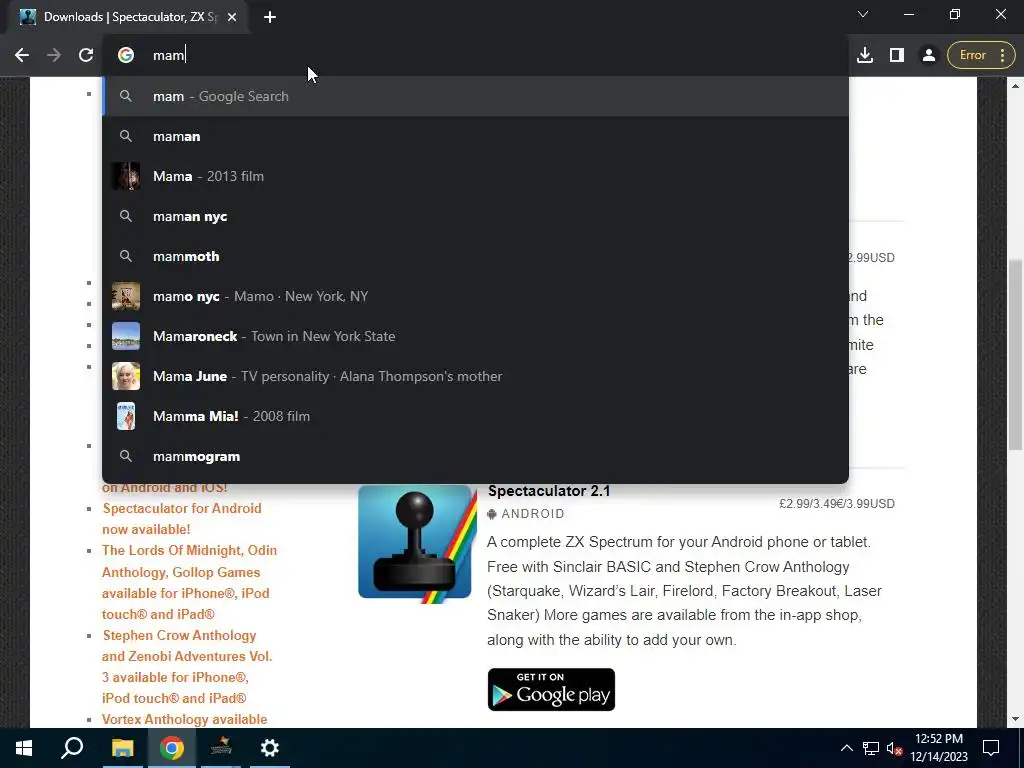Open the taskbar clock and date
1024x768 pixels.
939,748
